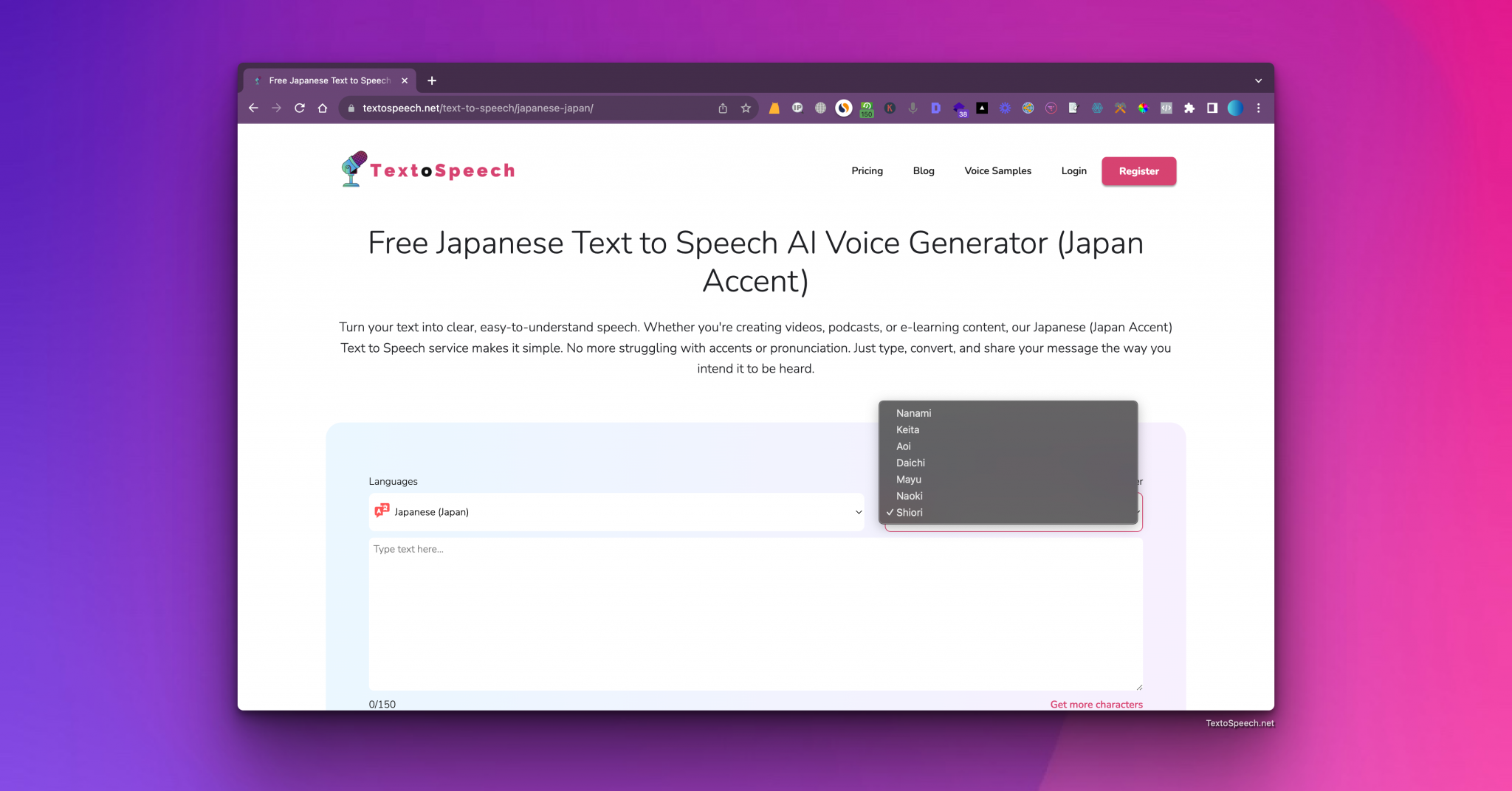
Task: Open Chrome's three-dot menu
Action: click(x=1258, y=108)
